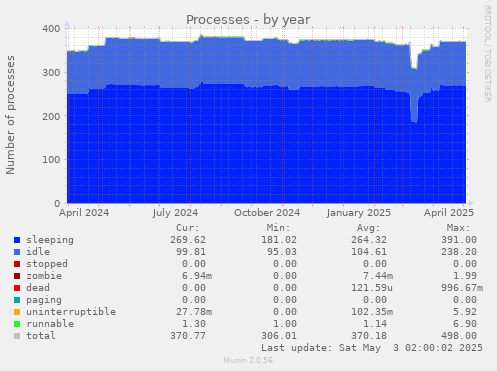This screenshot has height=371, width=497.
Task: Select runnable maximum value 6.90
Action: coord(465,324)
